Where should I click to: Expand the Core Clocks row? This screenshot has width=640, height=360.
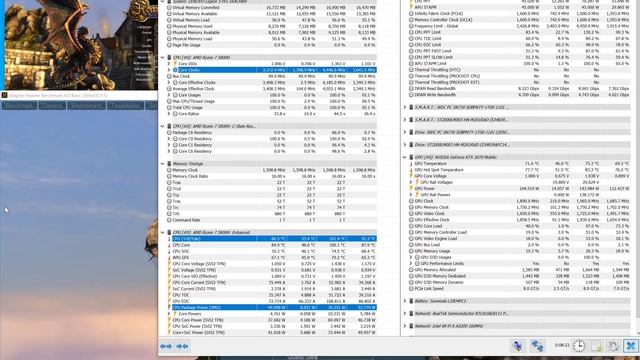click(x=169, y=70)
